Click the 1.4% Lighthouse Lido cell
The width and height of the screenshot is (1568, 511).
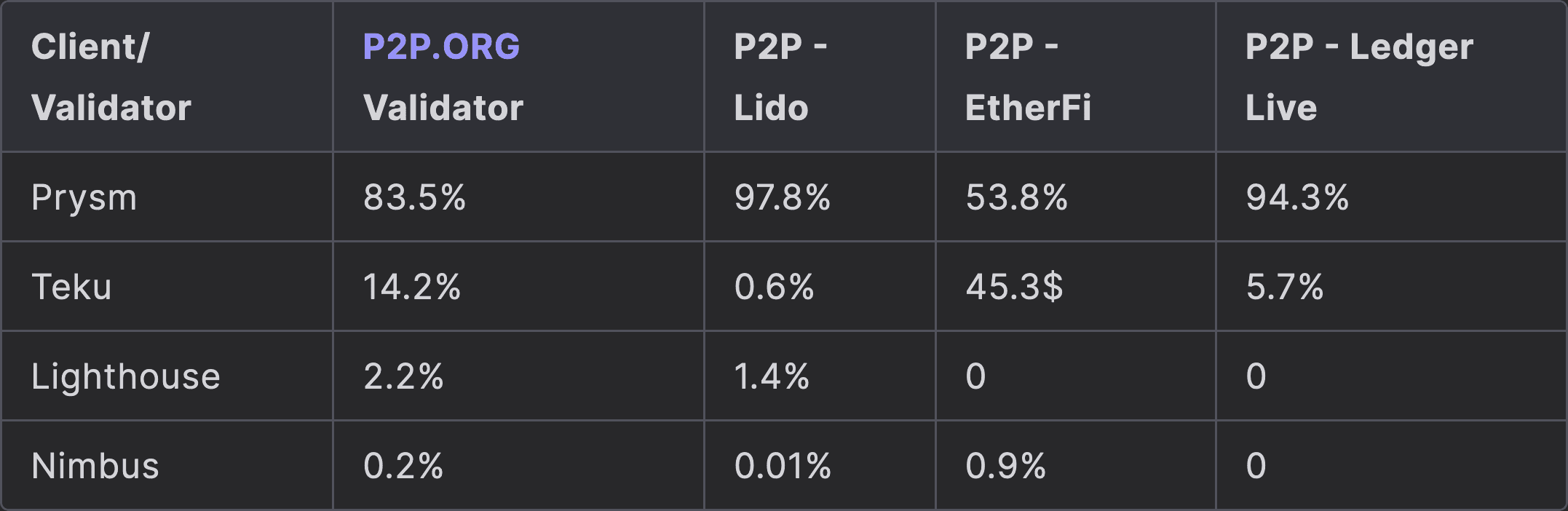pyautogui.click(x=772, y=376)
